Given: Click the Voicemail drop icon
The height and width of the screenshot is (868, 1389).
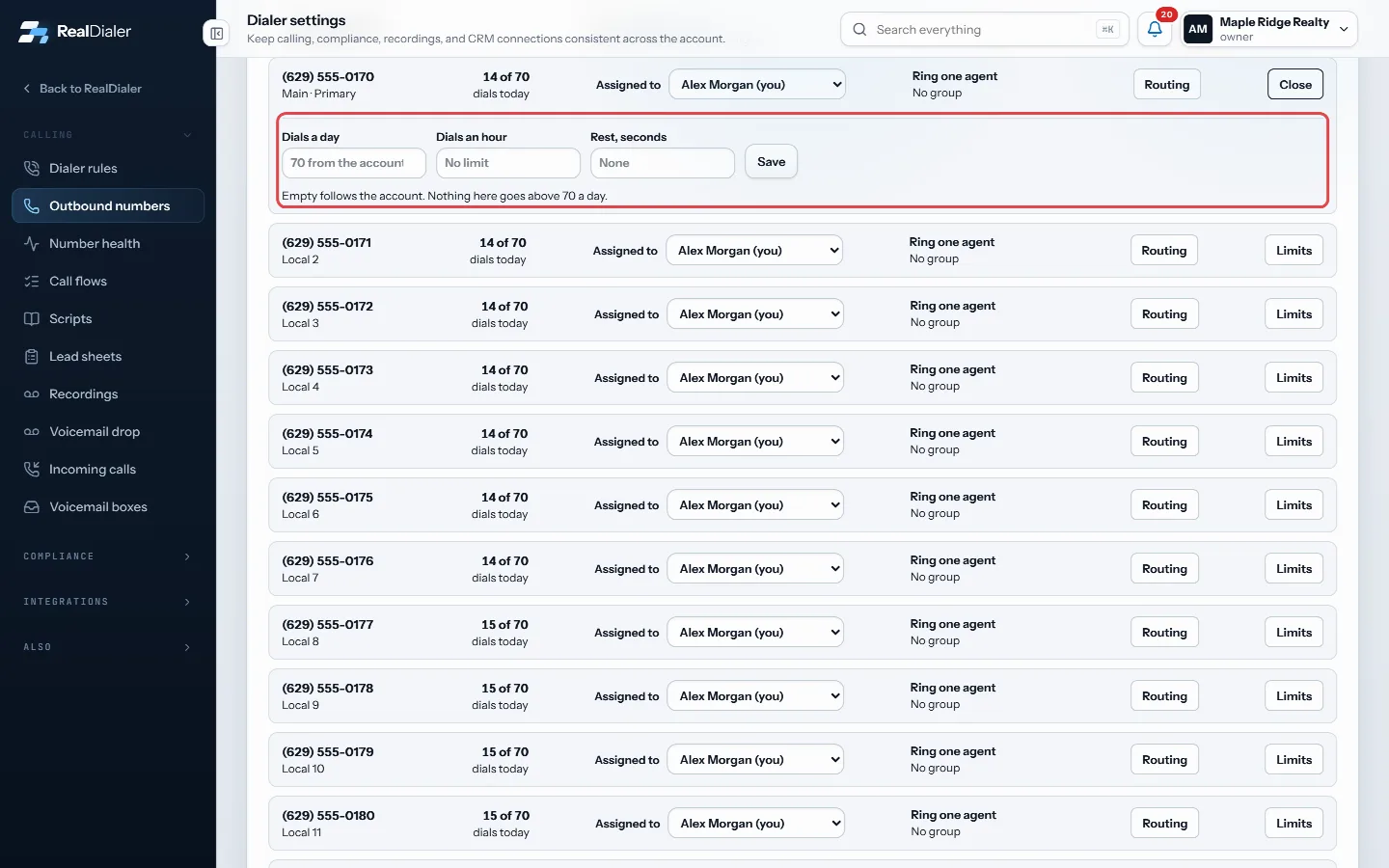Looking at the screenshot, I should click(32, 431).
